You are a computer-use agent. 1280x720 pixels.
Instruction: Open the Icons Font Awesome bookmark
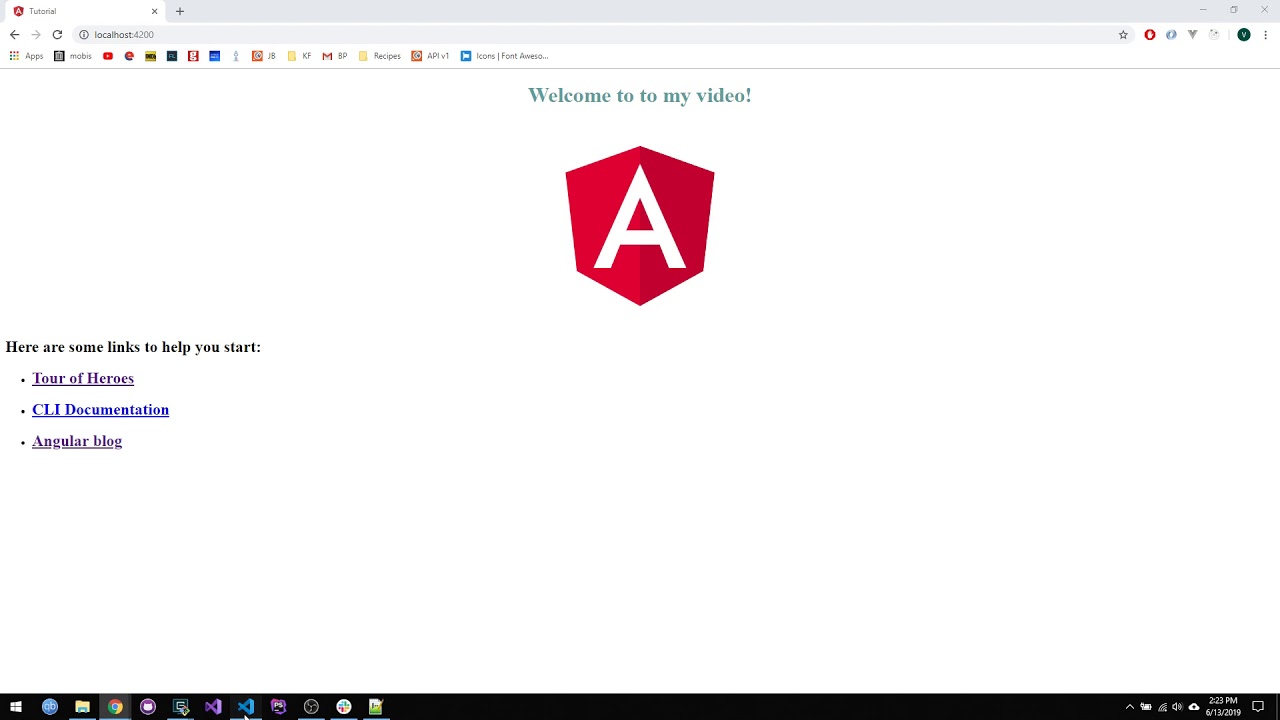[x=505, y=56]
